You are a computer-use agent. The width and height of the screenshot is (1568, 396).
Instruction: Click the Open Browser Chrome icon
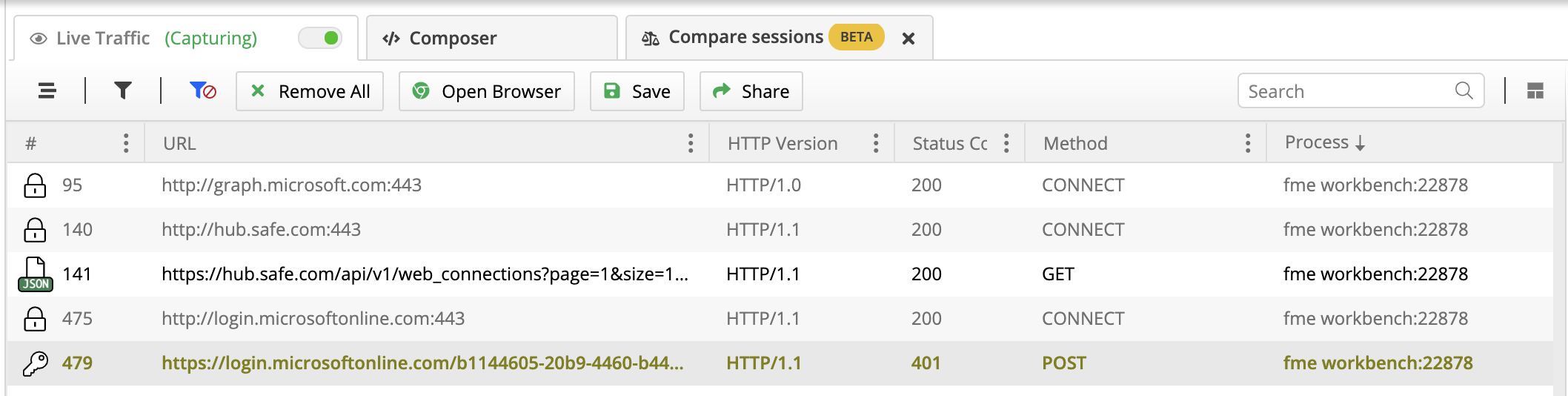421,90
